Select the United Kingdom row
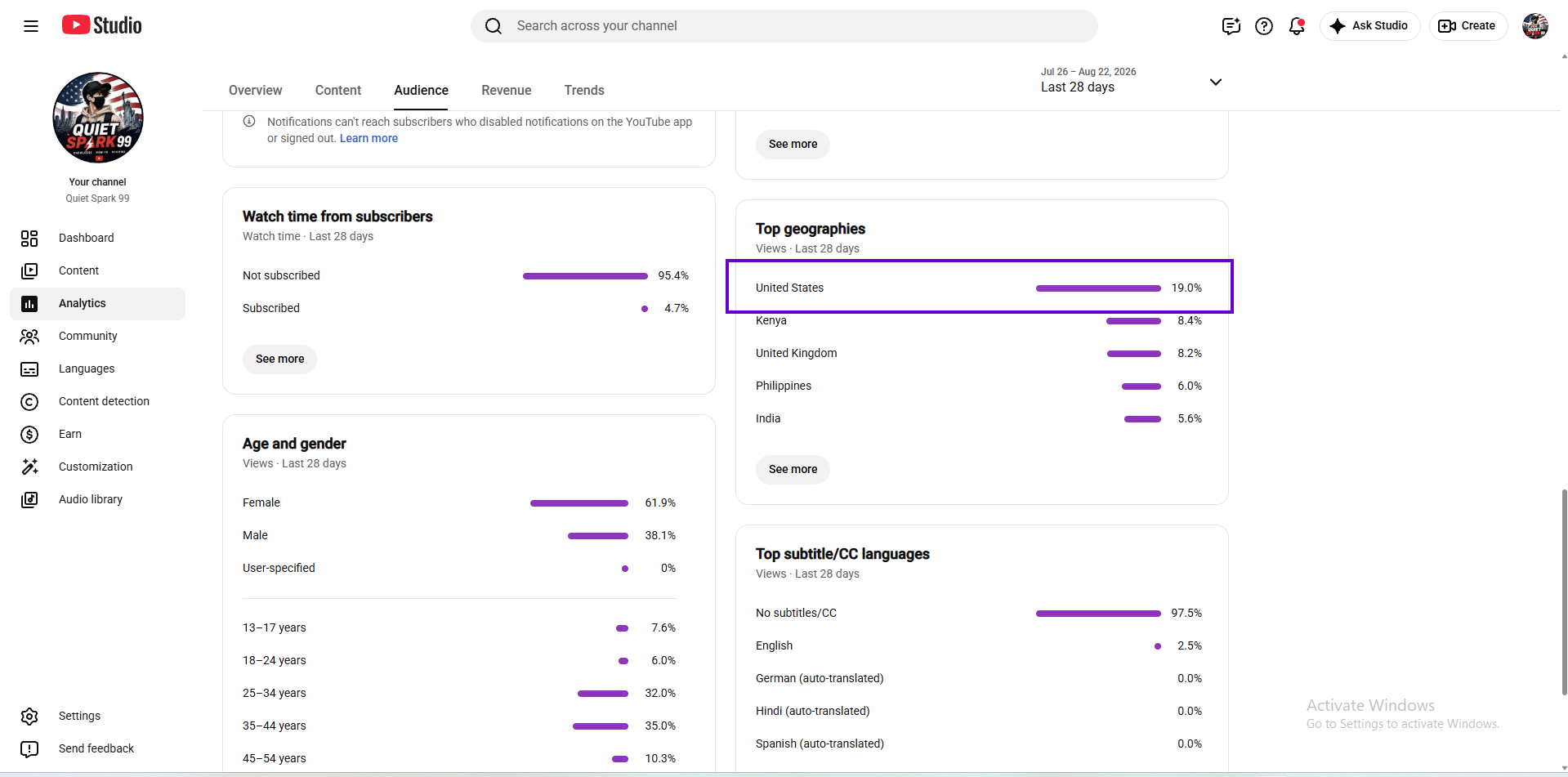This screenshot has width=1568, height=777. [979, 353]
